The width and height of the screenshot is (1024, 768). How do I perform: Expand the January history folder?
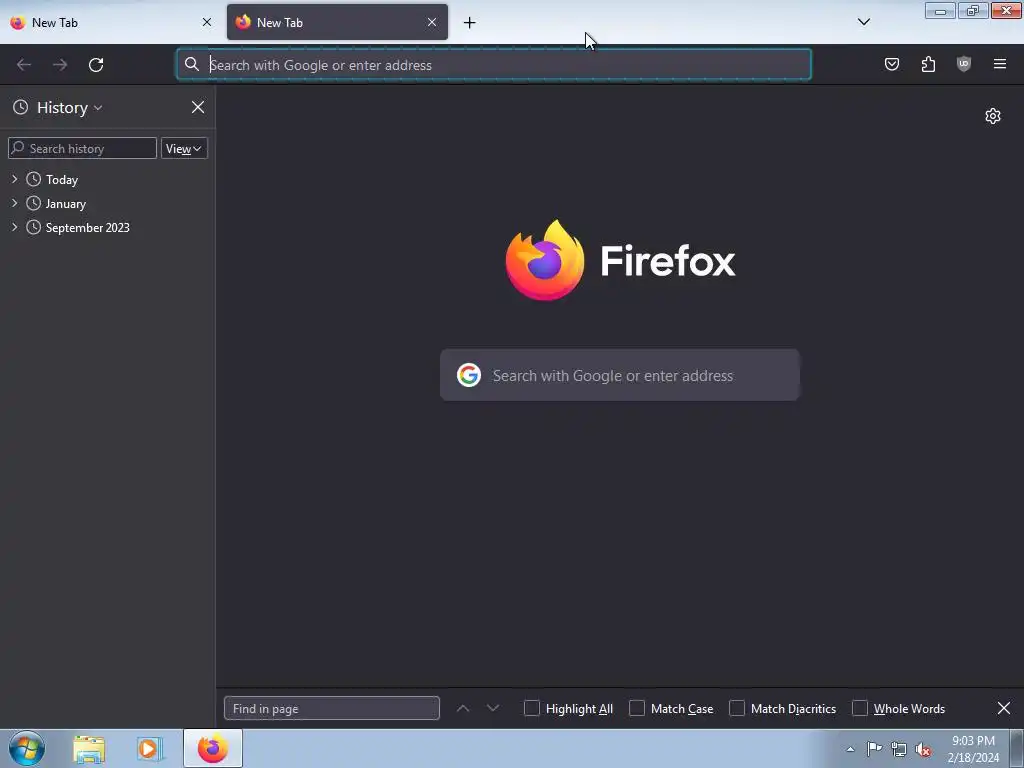[x=14, y=203]
